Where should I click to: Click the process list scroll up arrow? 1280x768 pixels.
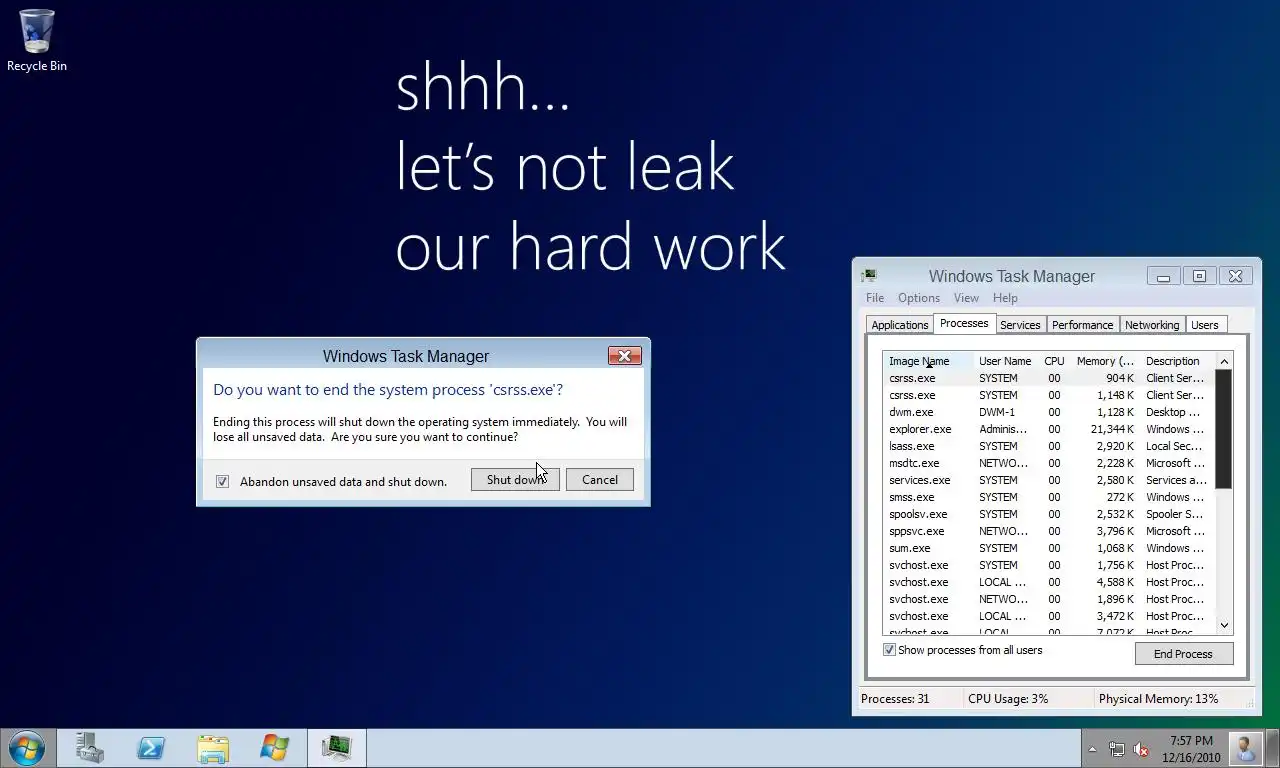pyautogui.click(x=1224, y=361)
